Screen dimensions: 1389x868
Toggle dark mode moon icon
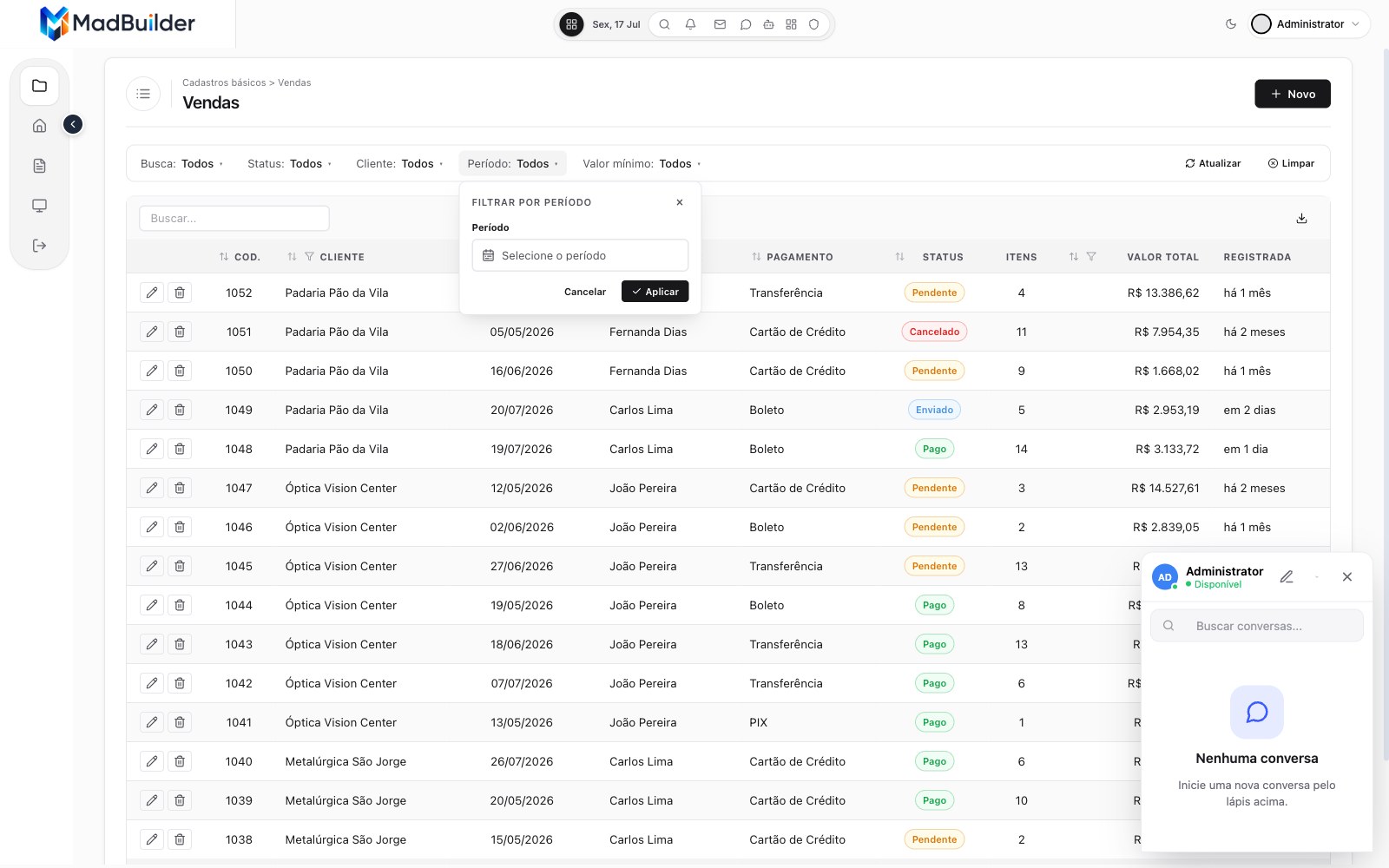1231,24
